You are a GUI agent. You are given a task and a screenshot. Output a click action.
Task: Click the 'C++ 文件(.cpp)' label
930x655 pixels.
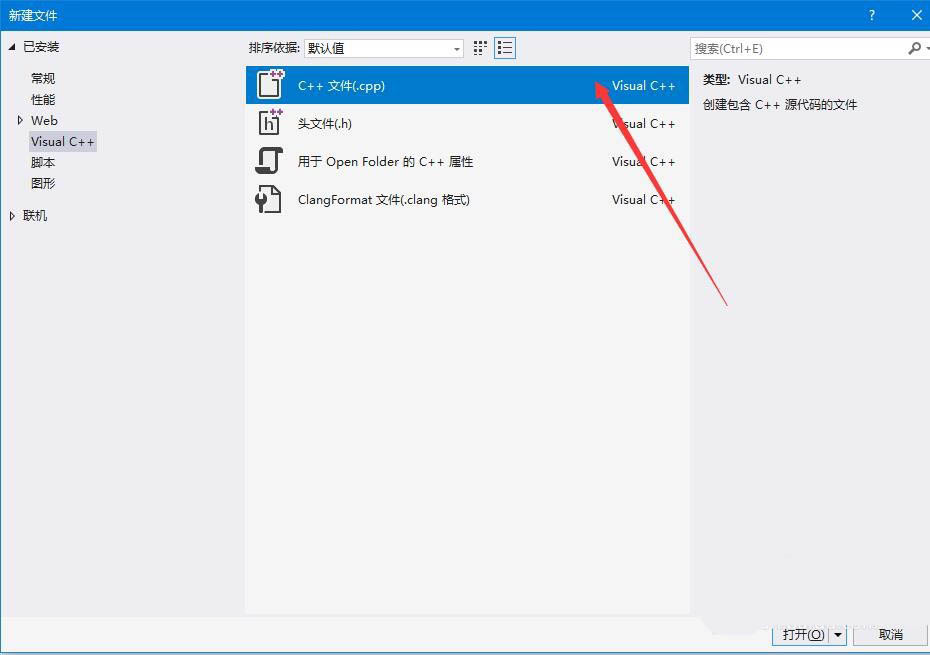coord(341,85)
